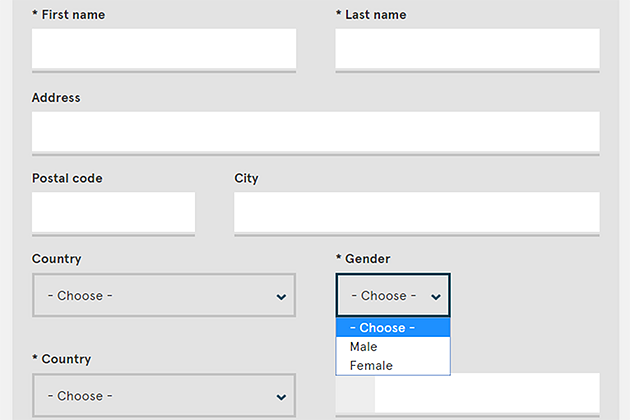Click into the Address input box

(x=316, y=132)
